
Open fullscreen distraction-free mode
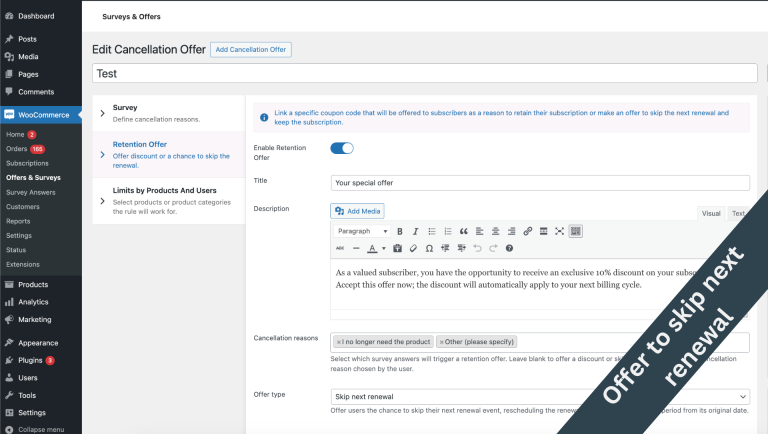(559, 231)
